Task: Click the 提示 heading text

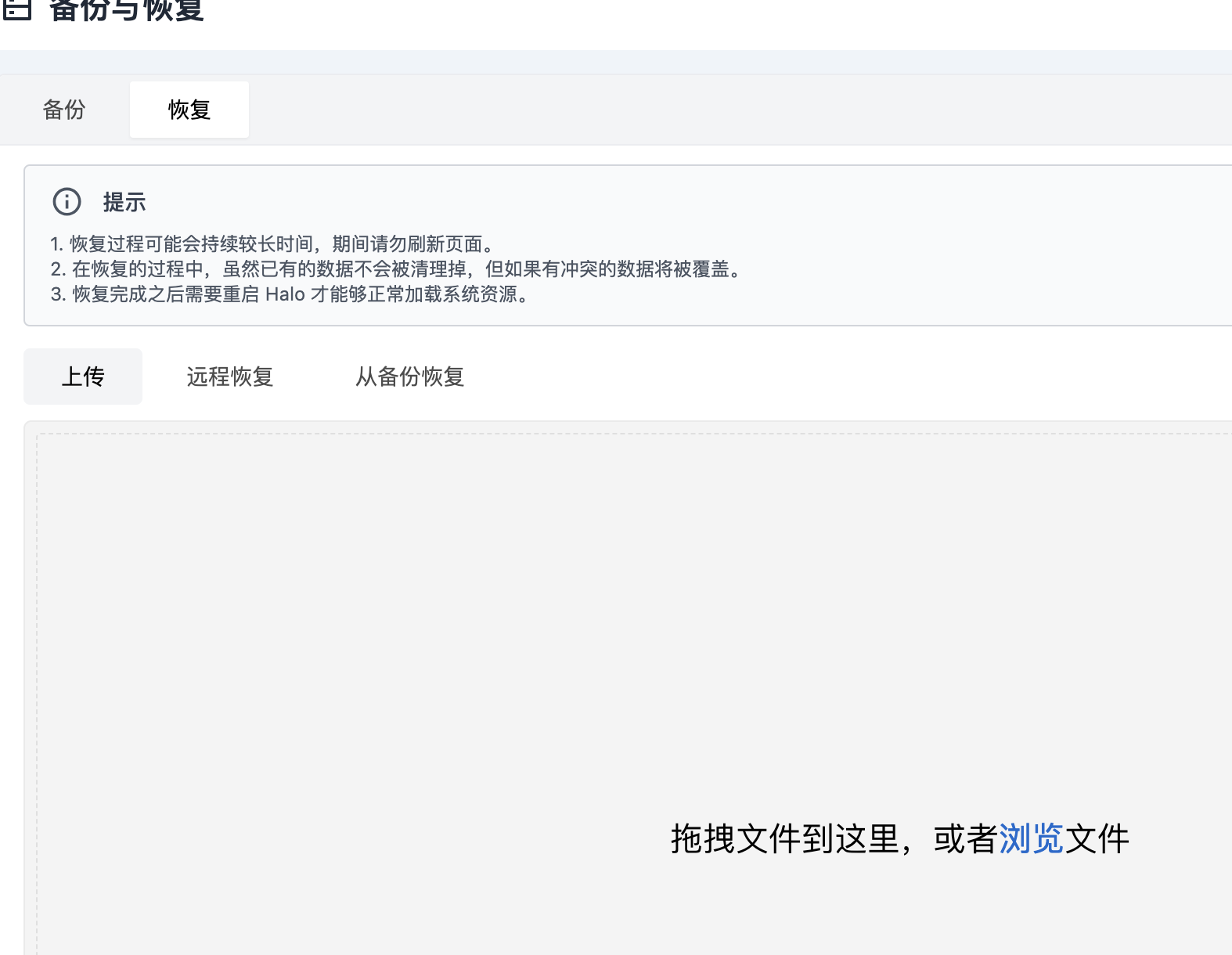Action: pyautogui.click(x=124, y=202)
